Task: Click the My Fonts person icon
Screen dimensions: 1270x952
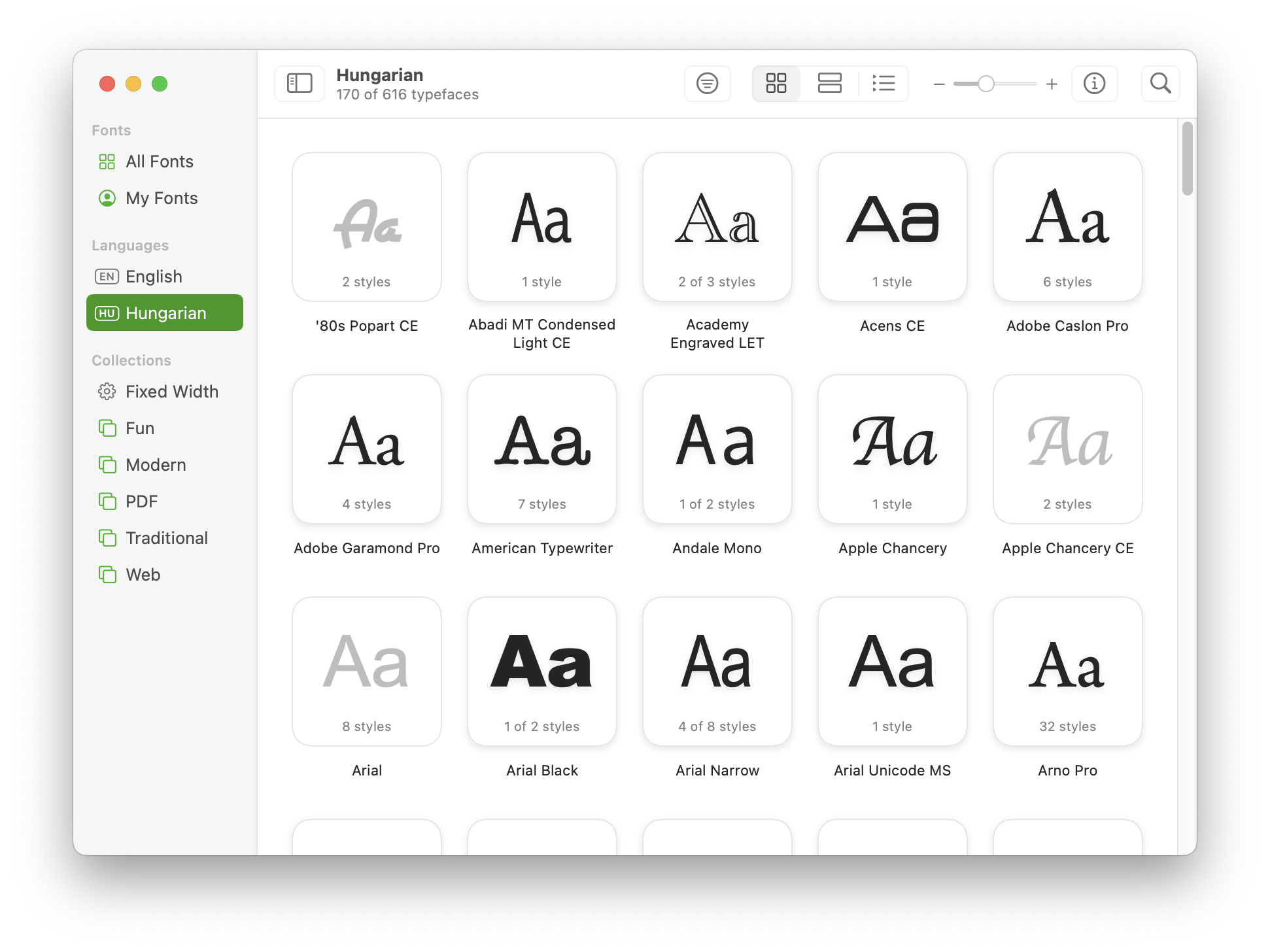Action: click(x=107, y=198)
